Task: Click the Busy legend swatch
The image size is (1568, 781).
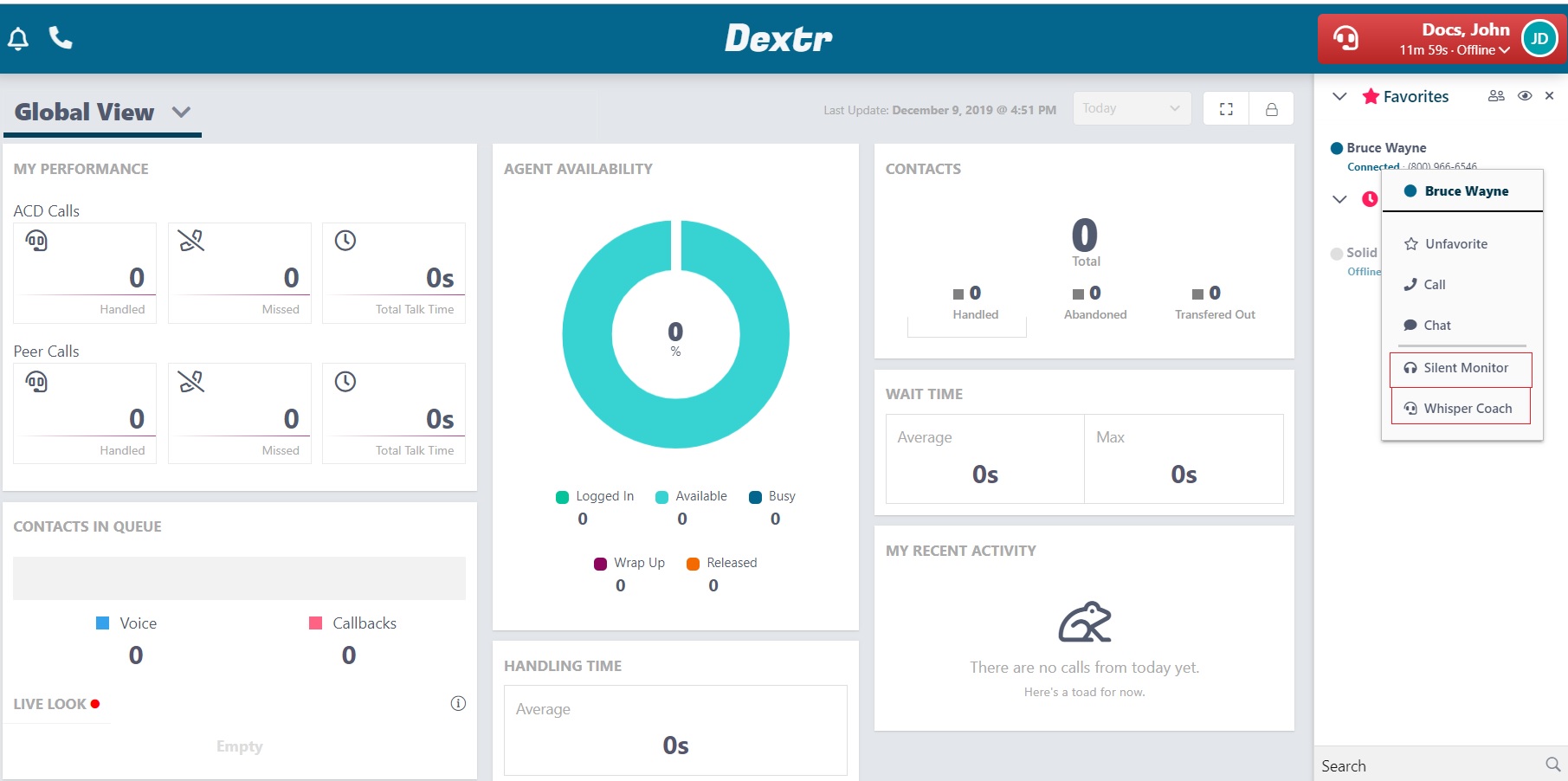Action: pyautogui.click(x=755, y=497)
